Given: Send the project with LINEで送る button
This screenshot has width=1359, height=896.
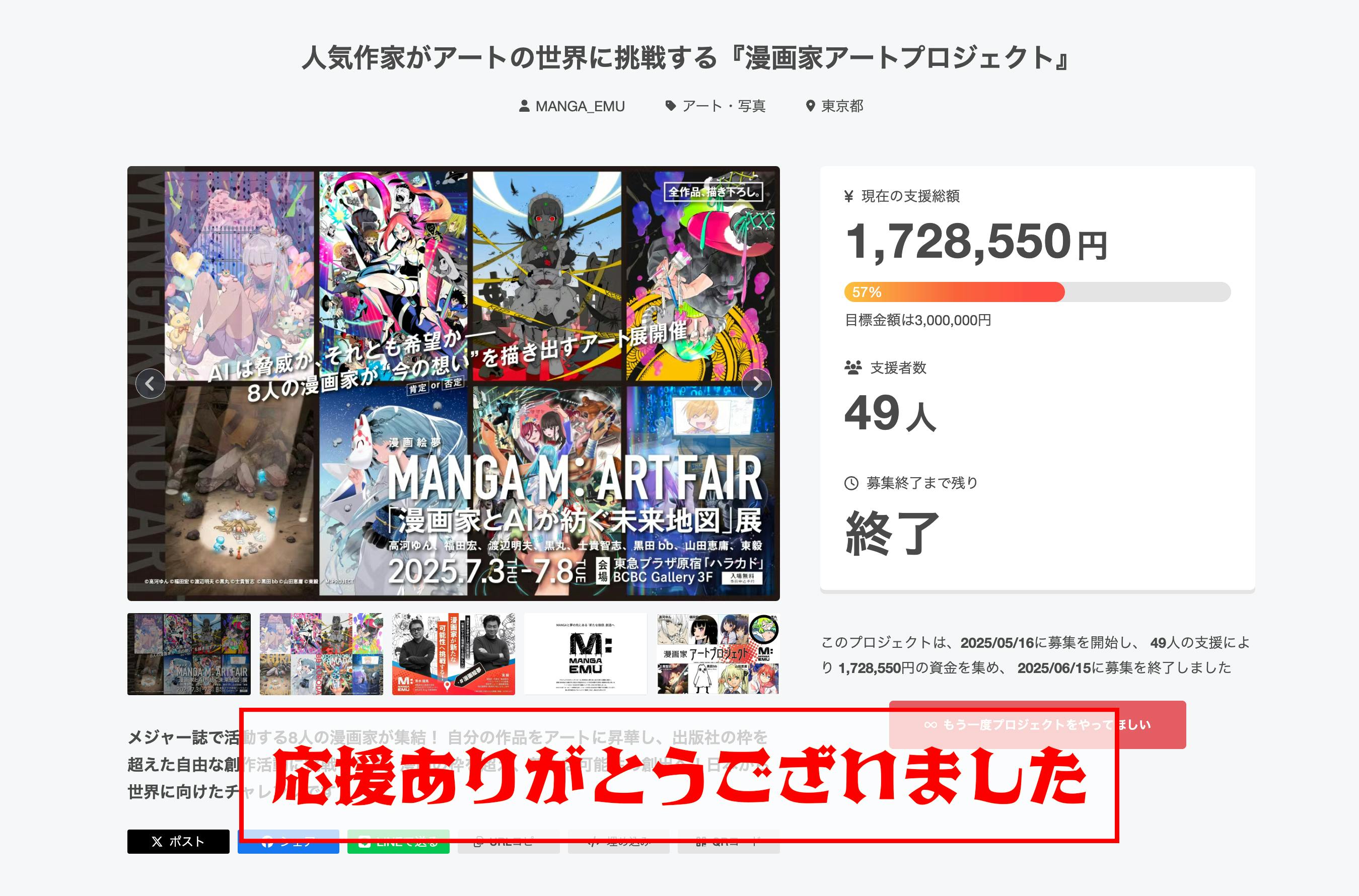Looking at the screenshot, I should (x=398, y=841).
